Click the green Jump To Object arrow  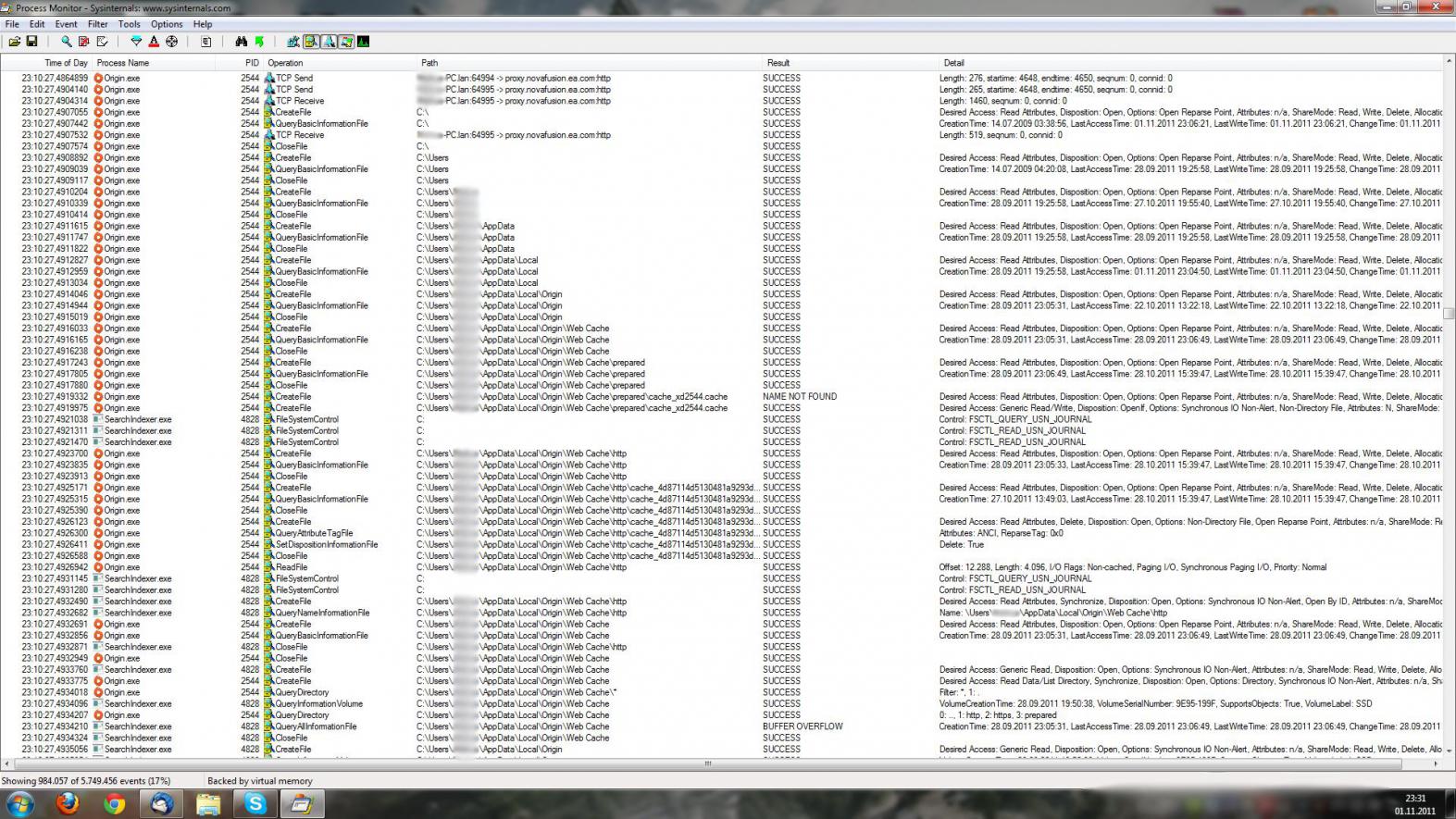pos(259,42)
